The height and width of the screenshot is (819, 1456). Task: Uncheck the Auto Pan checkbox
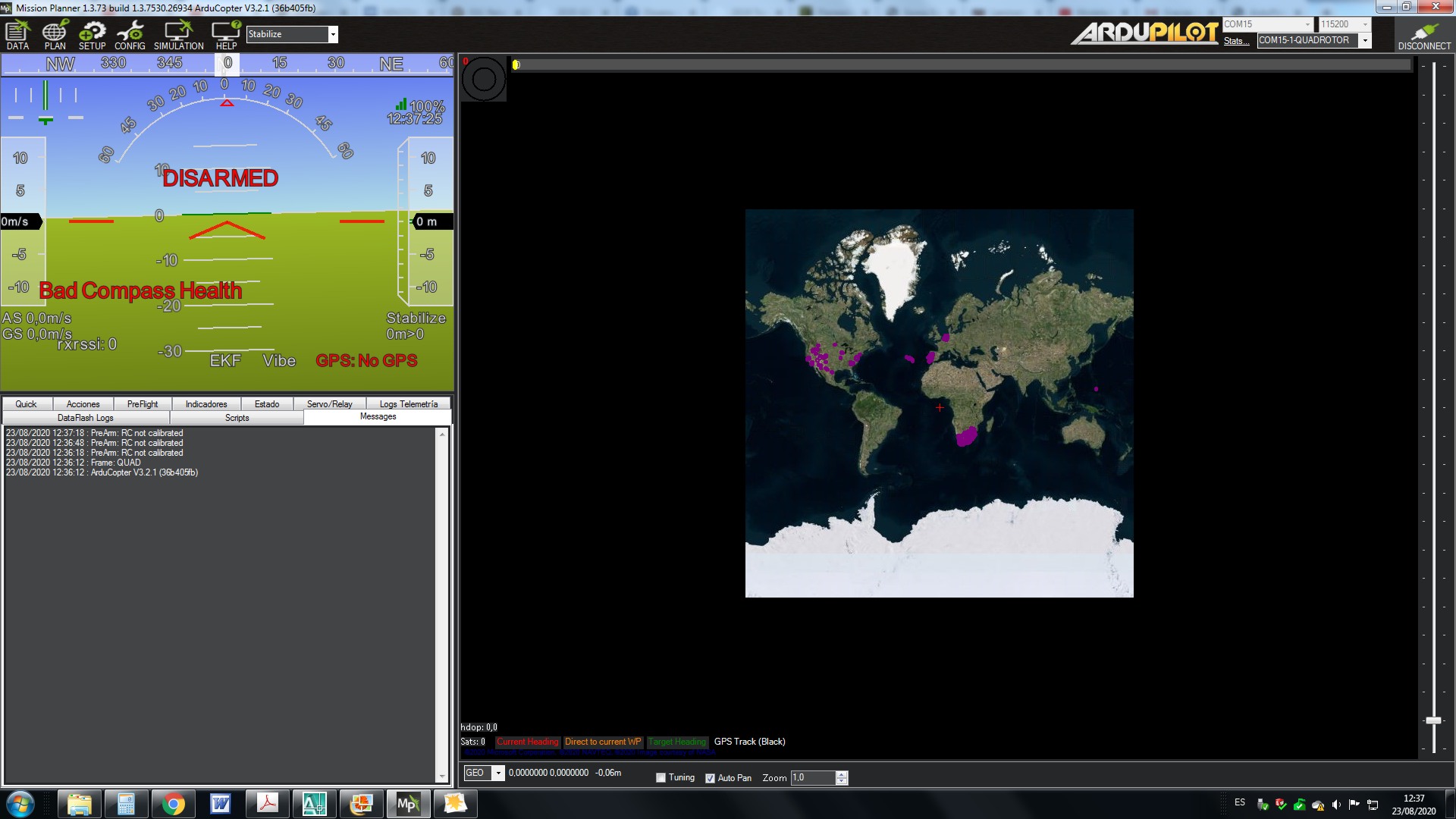point(710,778)
